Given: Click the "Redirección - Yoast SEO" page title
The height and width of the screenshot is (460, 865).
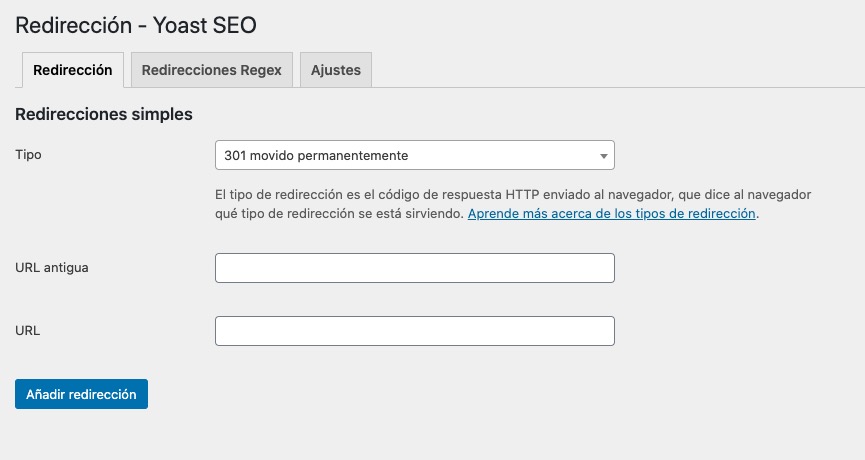Looking at the screenshot, I should click(136, 25).
